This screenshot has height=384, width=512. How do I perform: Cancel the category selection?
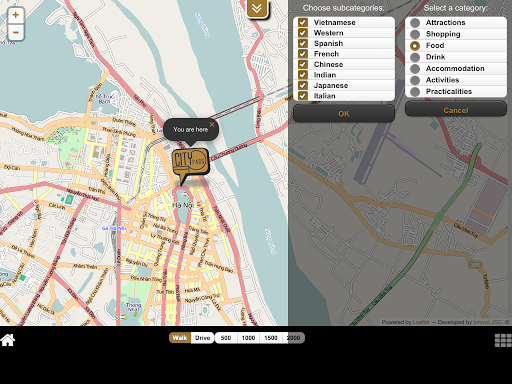456,110
